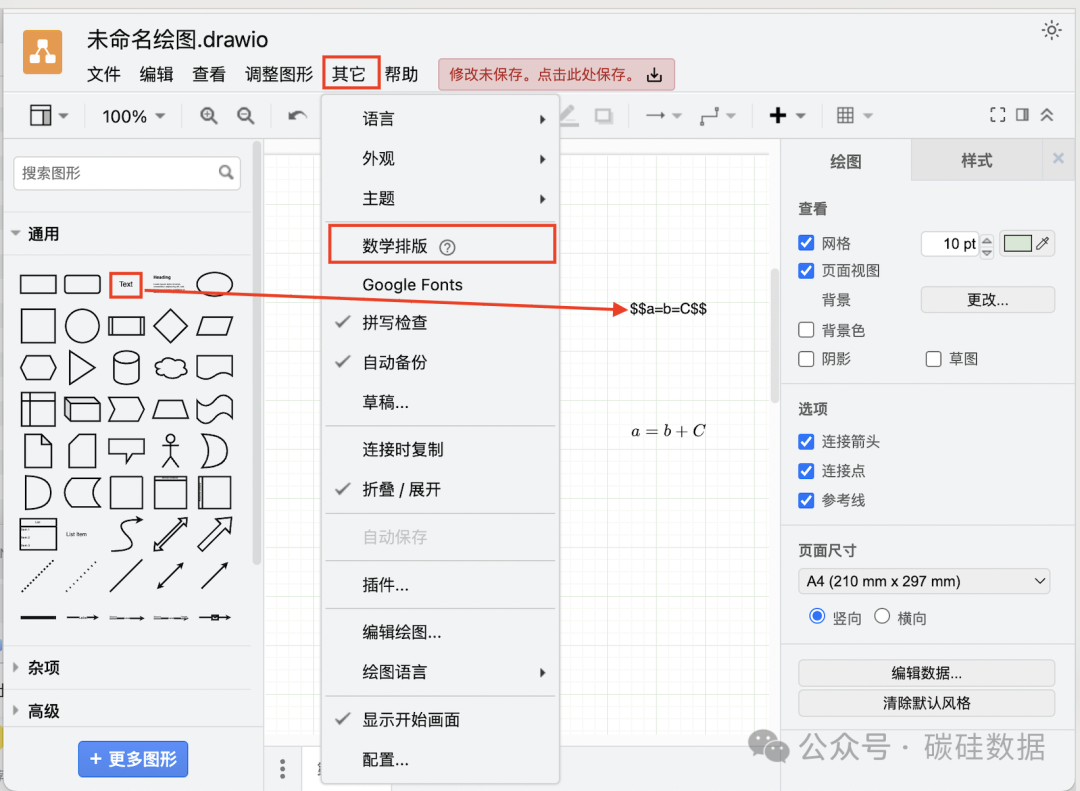Select the rectangle shape in shapes panel

38,283
